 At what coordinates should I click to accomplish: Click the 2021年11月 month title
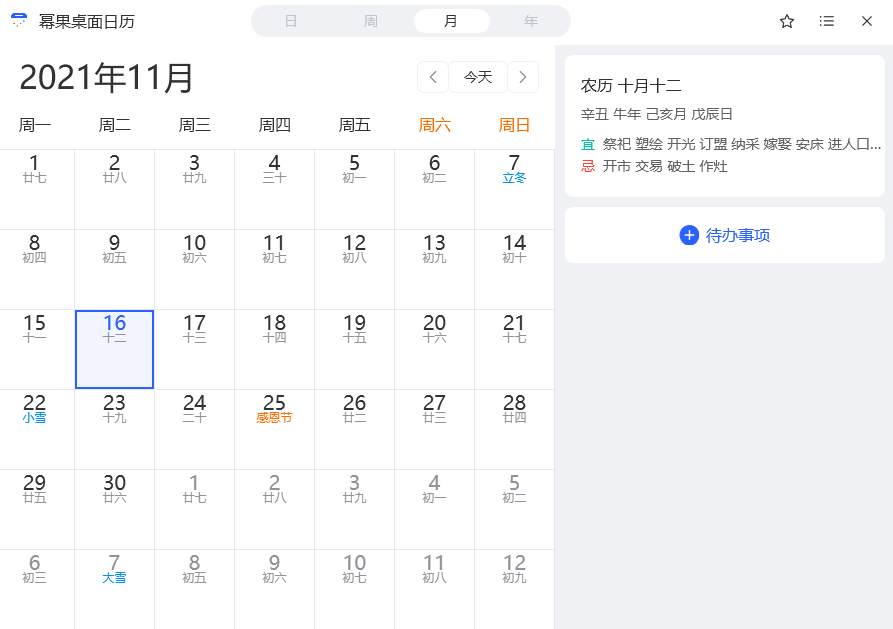[107, 78]
